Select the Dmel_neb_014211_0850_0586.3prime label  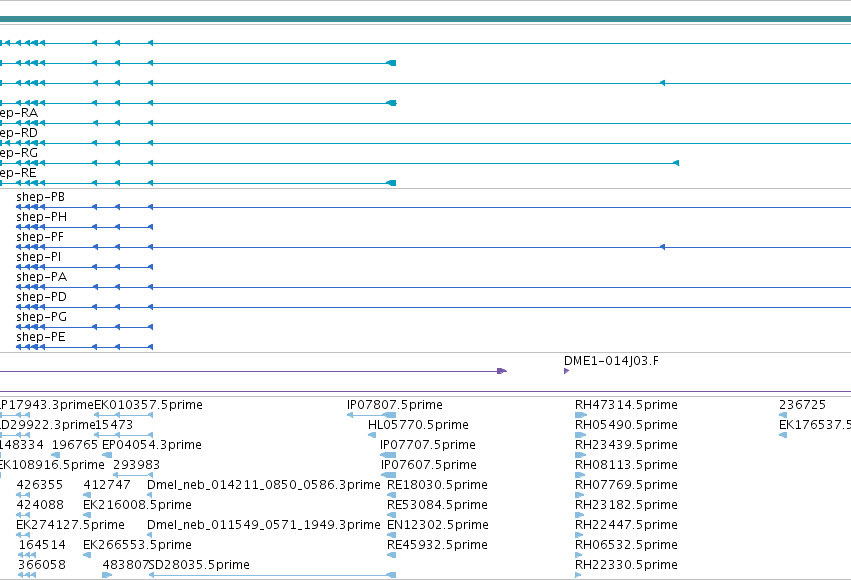[x=264, y=485]
